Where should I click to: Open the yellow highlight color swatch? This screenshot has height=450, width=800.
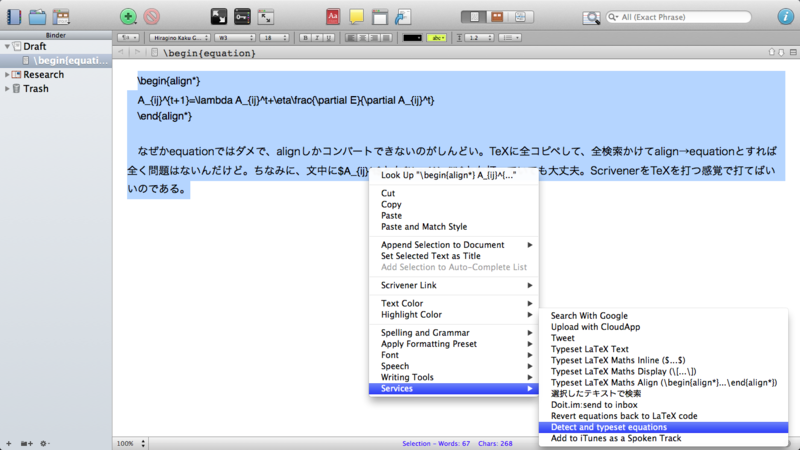[437, 38]
